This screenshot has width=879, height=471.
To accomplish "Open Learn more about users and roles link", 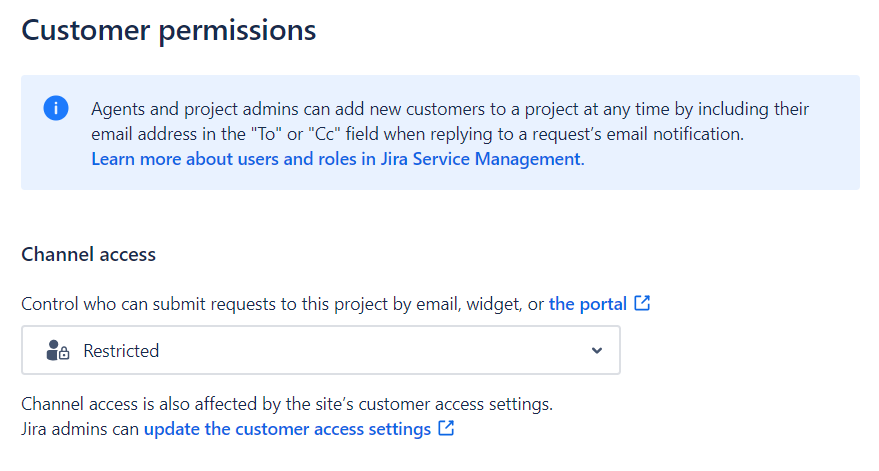I will pos(338,159).
